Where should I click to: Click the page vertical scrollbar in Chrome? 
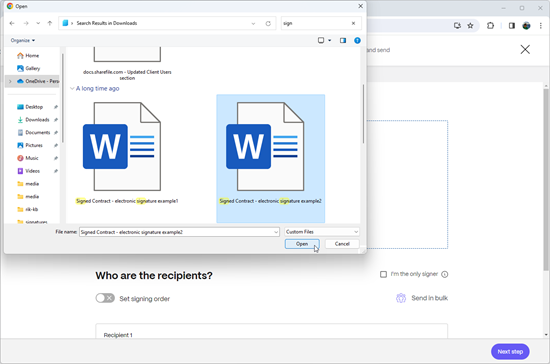[546, 179]
